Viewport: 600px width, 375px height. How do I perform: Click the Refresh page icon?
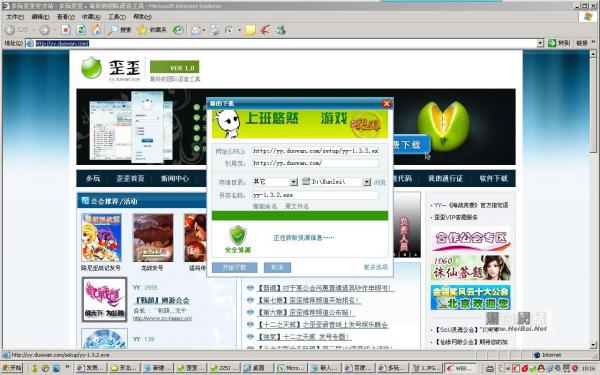(81, 30)
